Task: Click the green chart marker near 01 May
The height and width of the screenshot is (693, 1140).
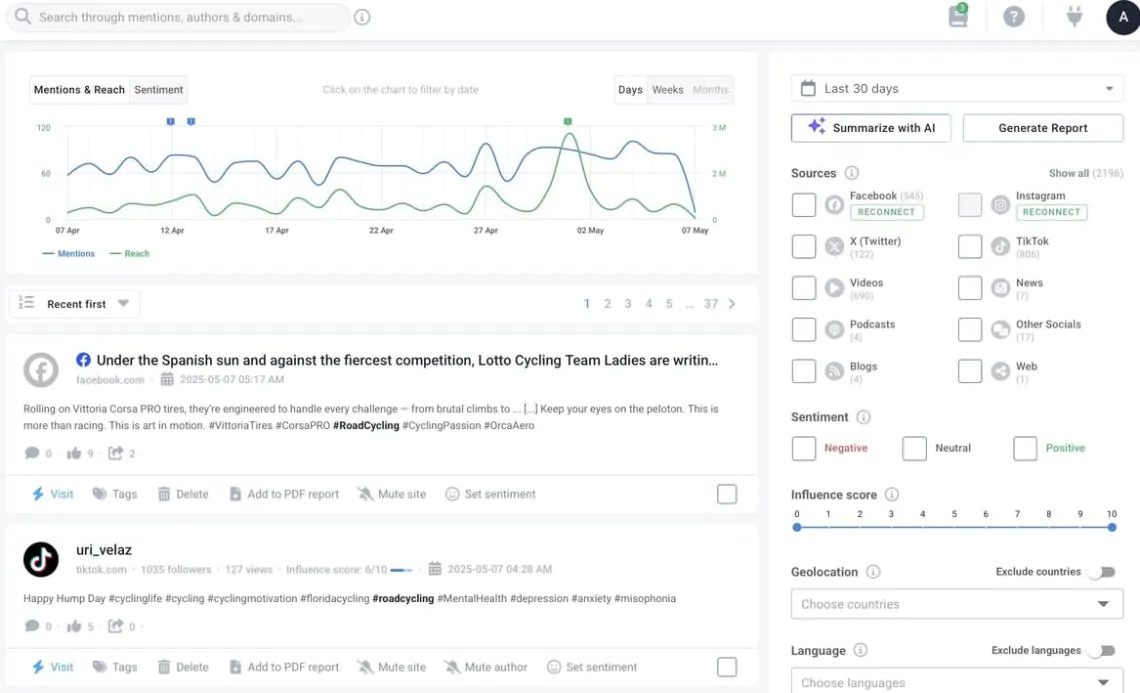Action: [x=568, y=121]
